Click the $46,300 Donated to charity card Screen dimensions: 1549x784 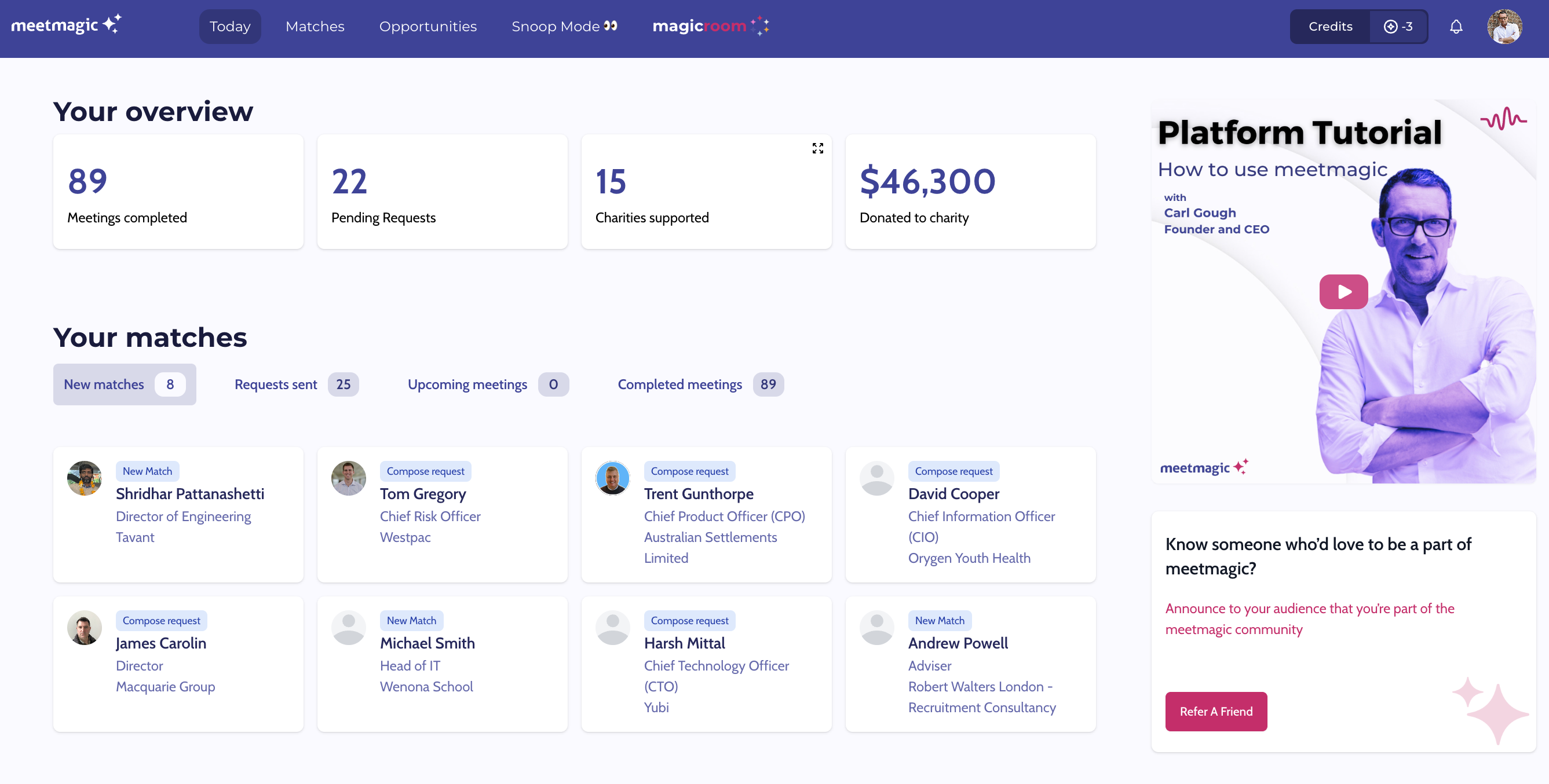970,192
